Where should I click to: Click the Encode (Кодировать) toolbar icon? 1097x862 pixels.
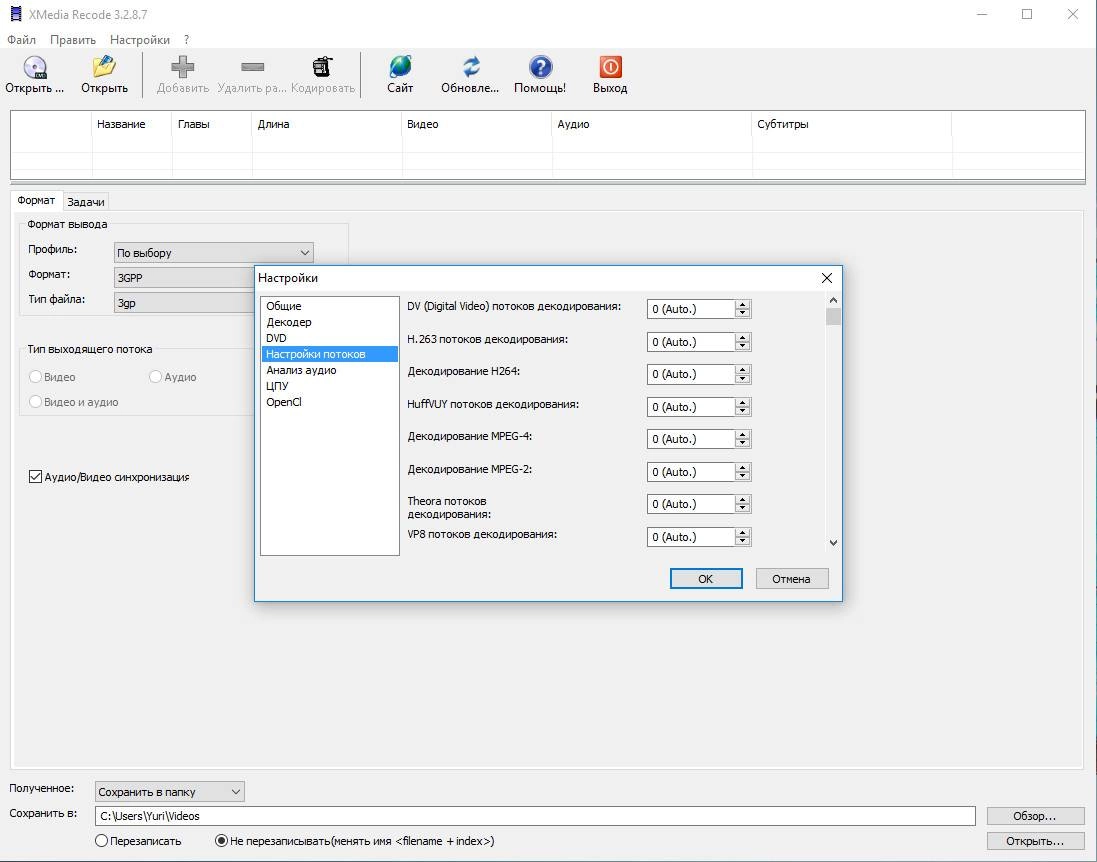pyautogui.click(x=323, y=67)
